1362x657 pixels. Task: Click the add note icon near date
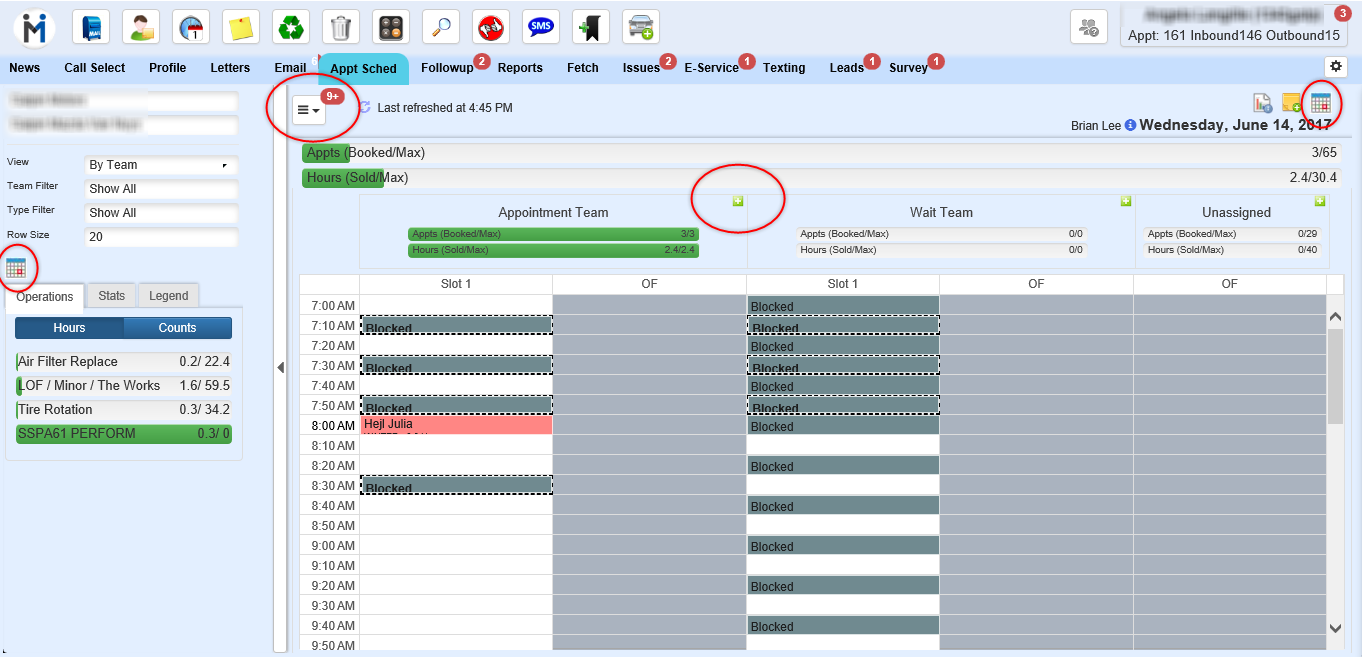(1291, 102)
